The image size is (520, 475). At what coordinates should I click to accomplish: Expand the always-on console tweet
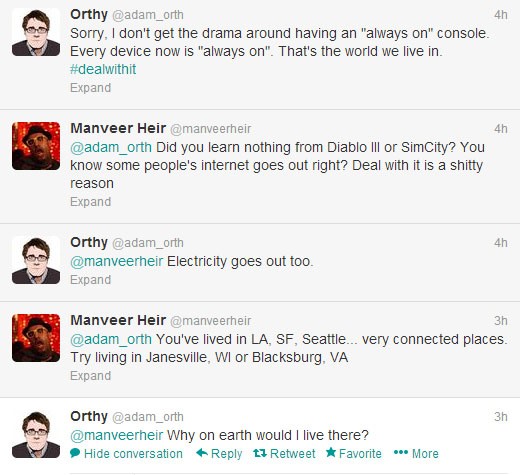pos(90,88)
